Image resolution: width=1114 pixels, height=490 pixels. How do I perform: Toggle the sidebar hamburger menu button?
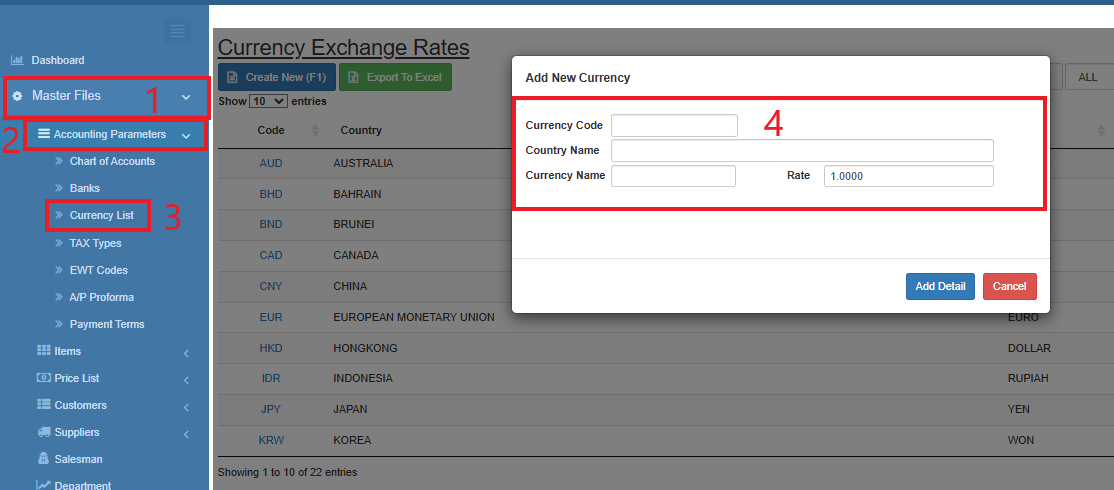click(177, 31)
